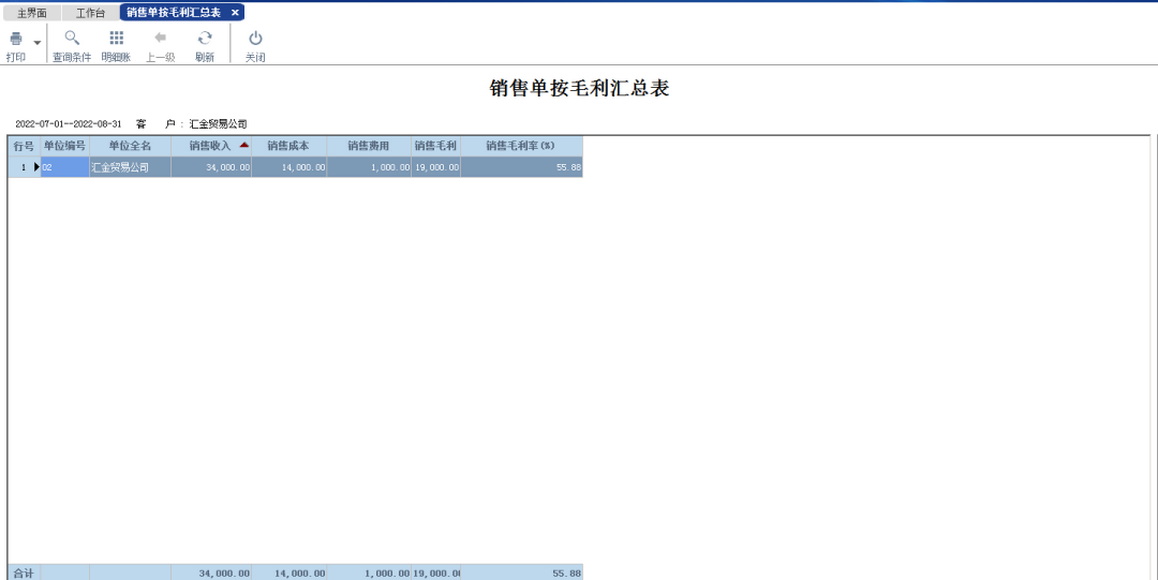Click the 销售成本 column header

click(289, 146)
